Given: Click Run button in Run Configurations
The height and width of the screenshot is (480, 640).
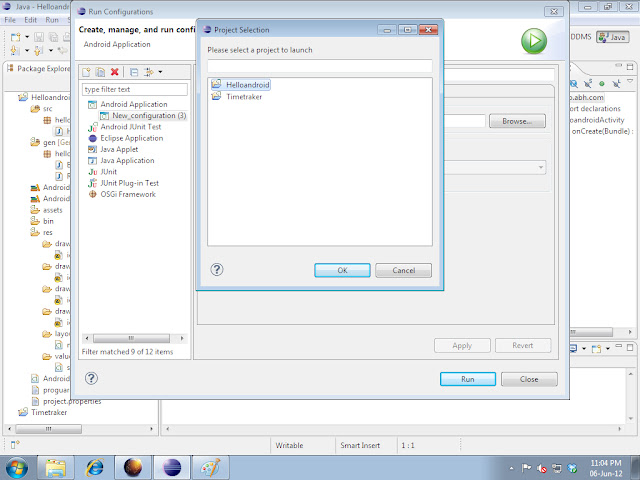Looking at the screenshot, I should (468, 379).
